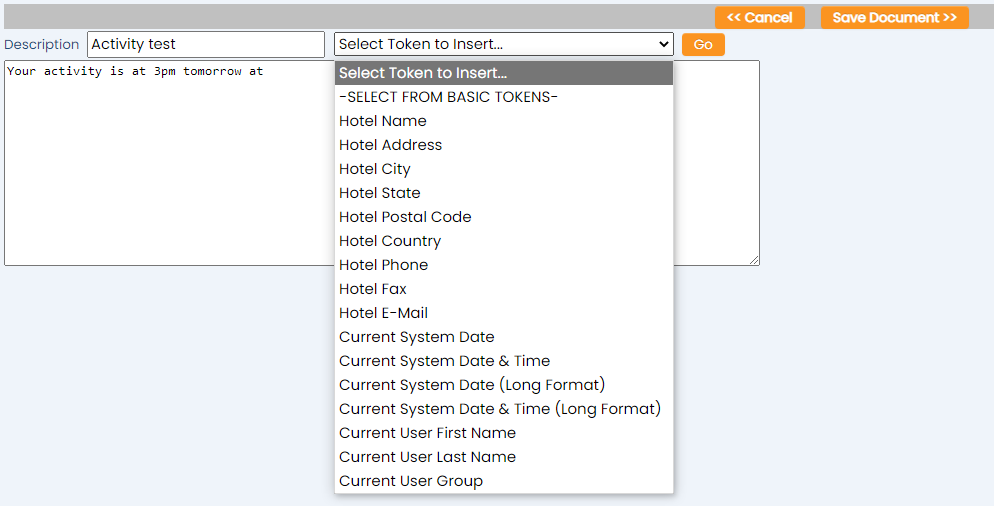The image size is (994, 506).
Task: Choose the Hotel Name token
Action: [504, 121]
